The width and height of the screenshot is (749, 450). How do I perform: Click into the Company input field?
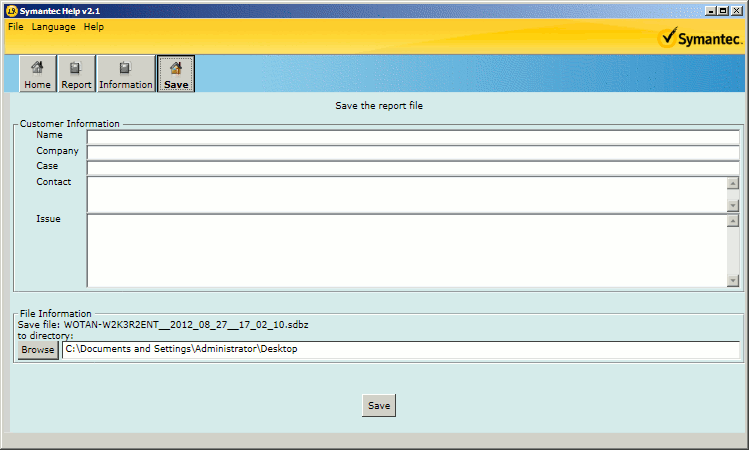[413, 152]
